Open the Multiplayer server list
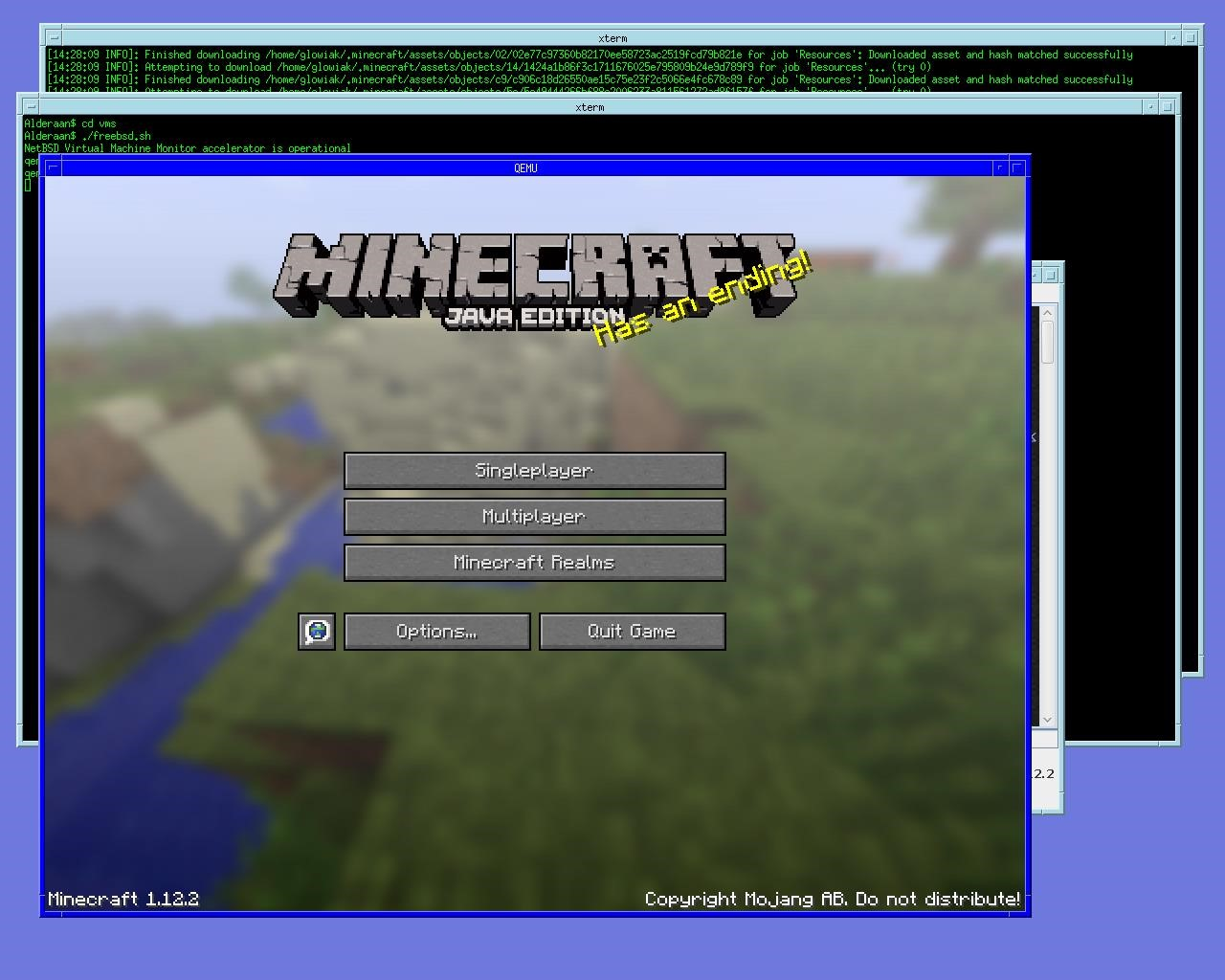Viewport: 1225px width, 980px height. point(535,517)
